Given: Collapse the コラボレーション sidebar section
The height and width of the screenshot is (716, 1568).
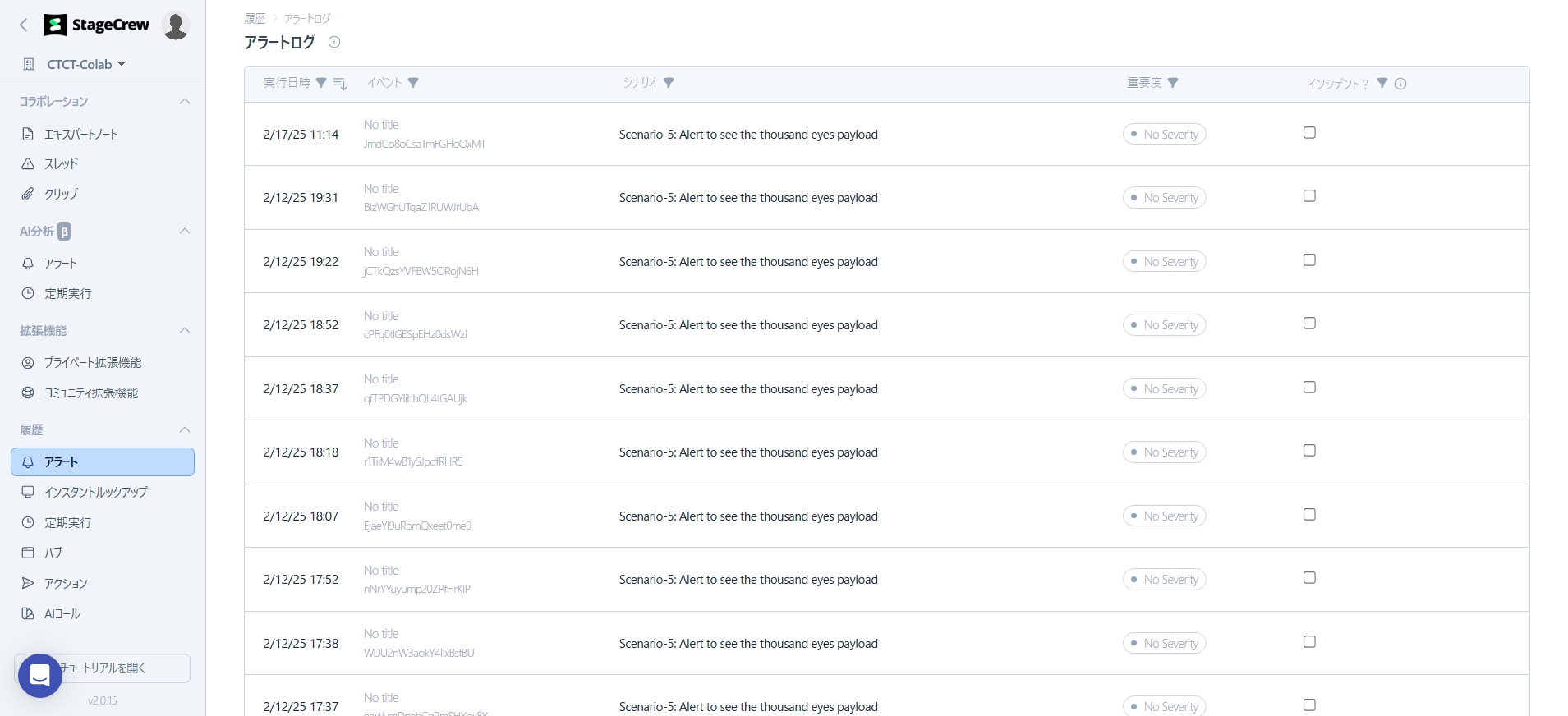Looking at the screenshot, I should click(185, 102).
